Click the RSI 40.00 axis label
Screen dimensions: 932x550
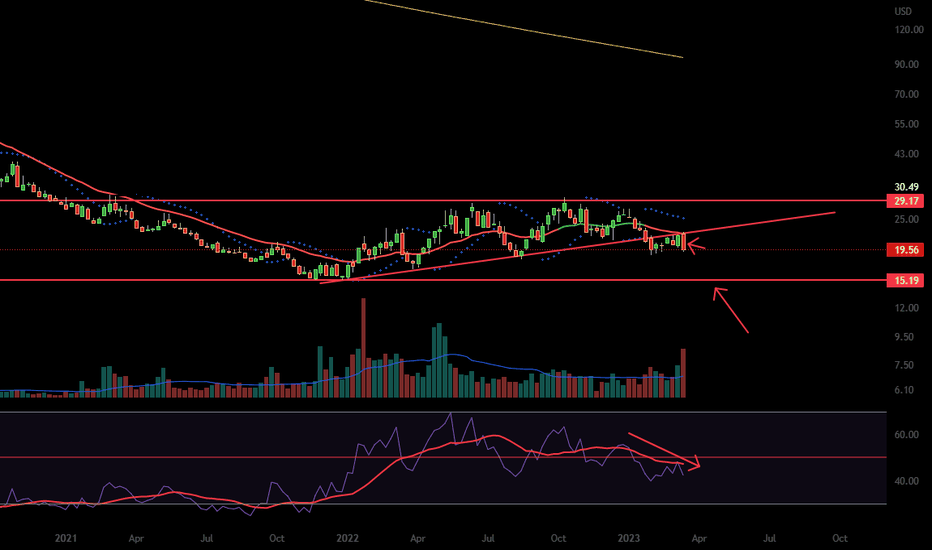tap(906, 480)
